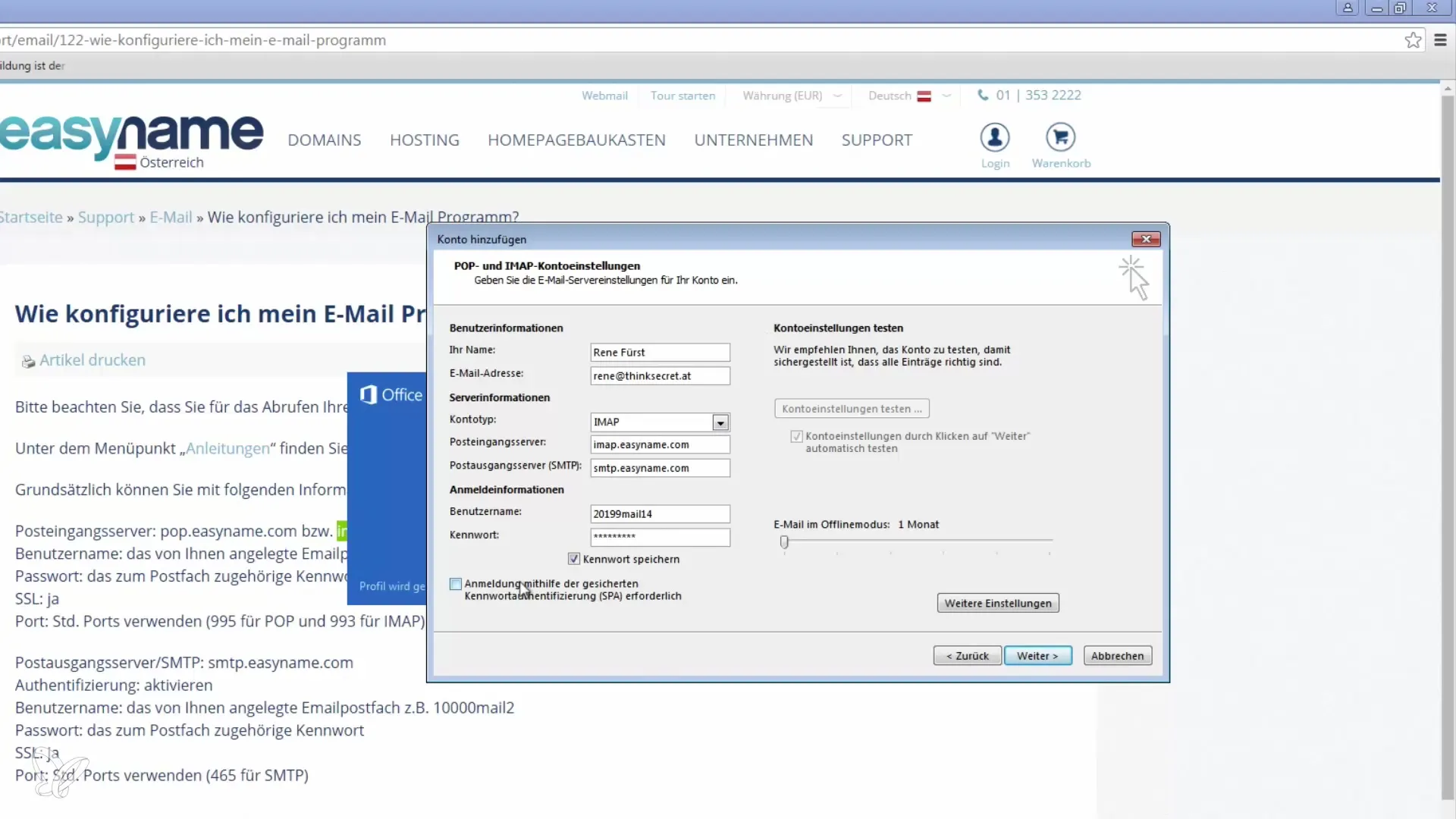This screenshot has width=1456, height=819.
Task: Go to E-Mail breadcrumb link
Action: pyautogui.click(x=171, y=218)
